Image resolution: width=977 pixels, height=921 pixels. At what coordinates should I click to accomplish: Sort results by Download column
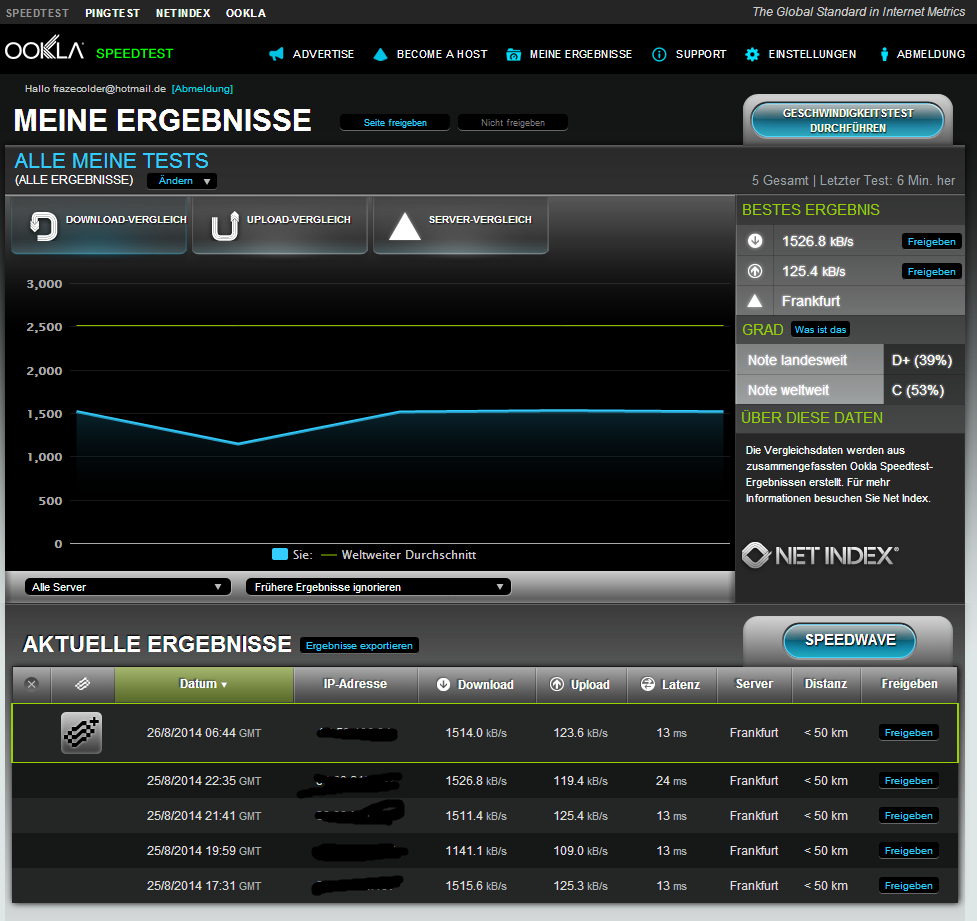pos(477,684)
